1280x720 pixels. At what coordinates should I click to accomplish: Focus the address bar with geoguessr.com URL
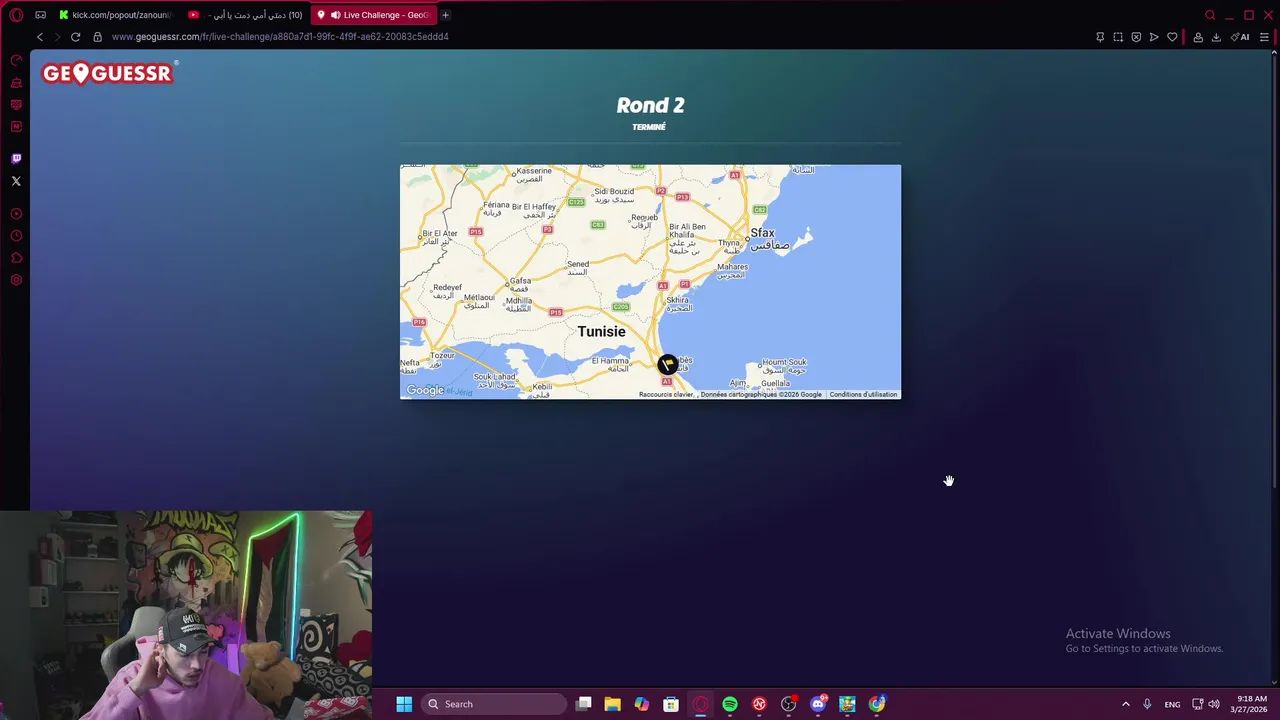pyautogui.click(x=280, y=37)
